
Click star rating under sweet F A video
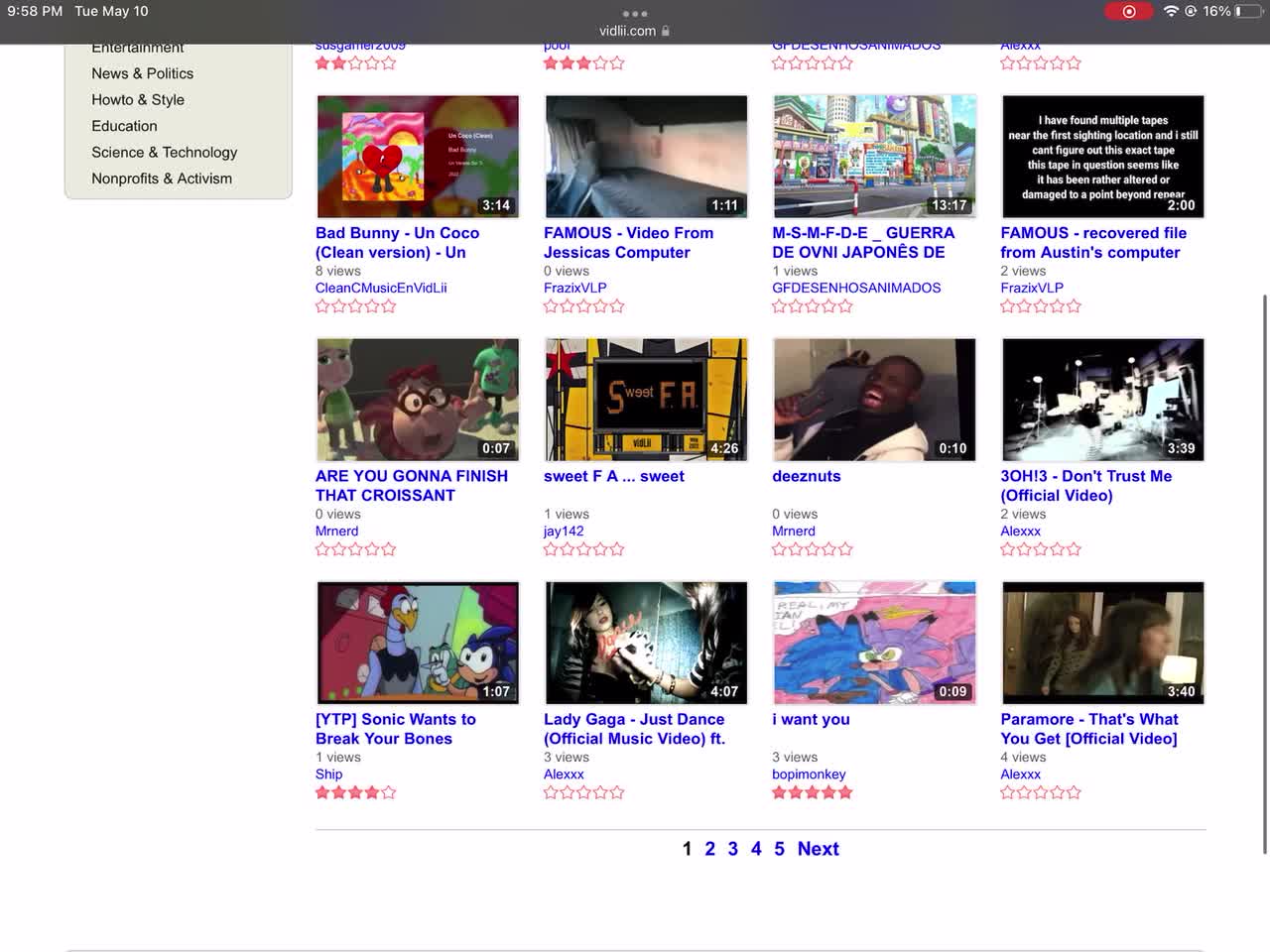[x=584, y=549]
